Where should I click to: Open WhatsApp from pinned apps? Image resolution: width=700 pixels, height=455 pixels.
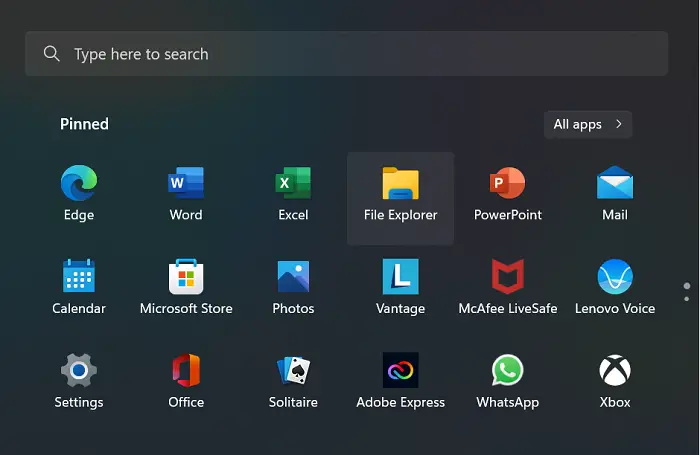[x=508, y=370]
